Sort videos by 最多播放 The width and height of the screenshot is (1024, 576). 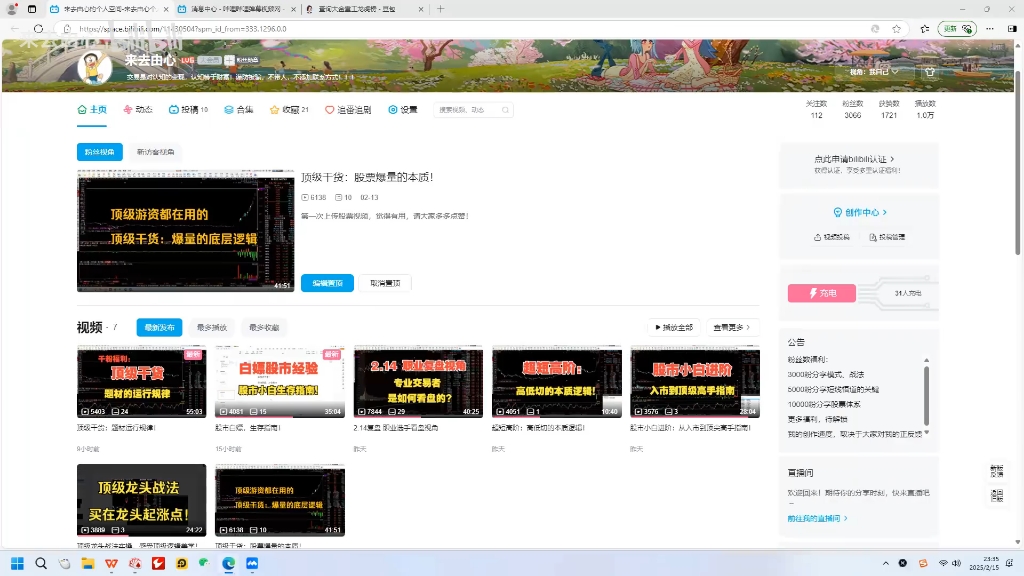tap(212, 327)
